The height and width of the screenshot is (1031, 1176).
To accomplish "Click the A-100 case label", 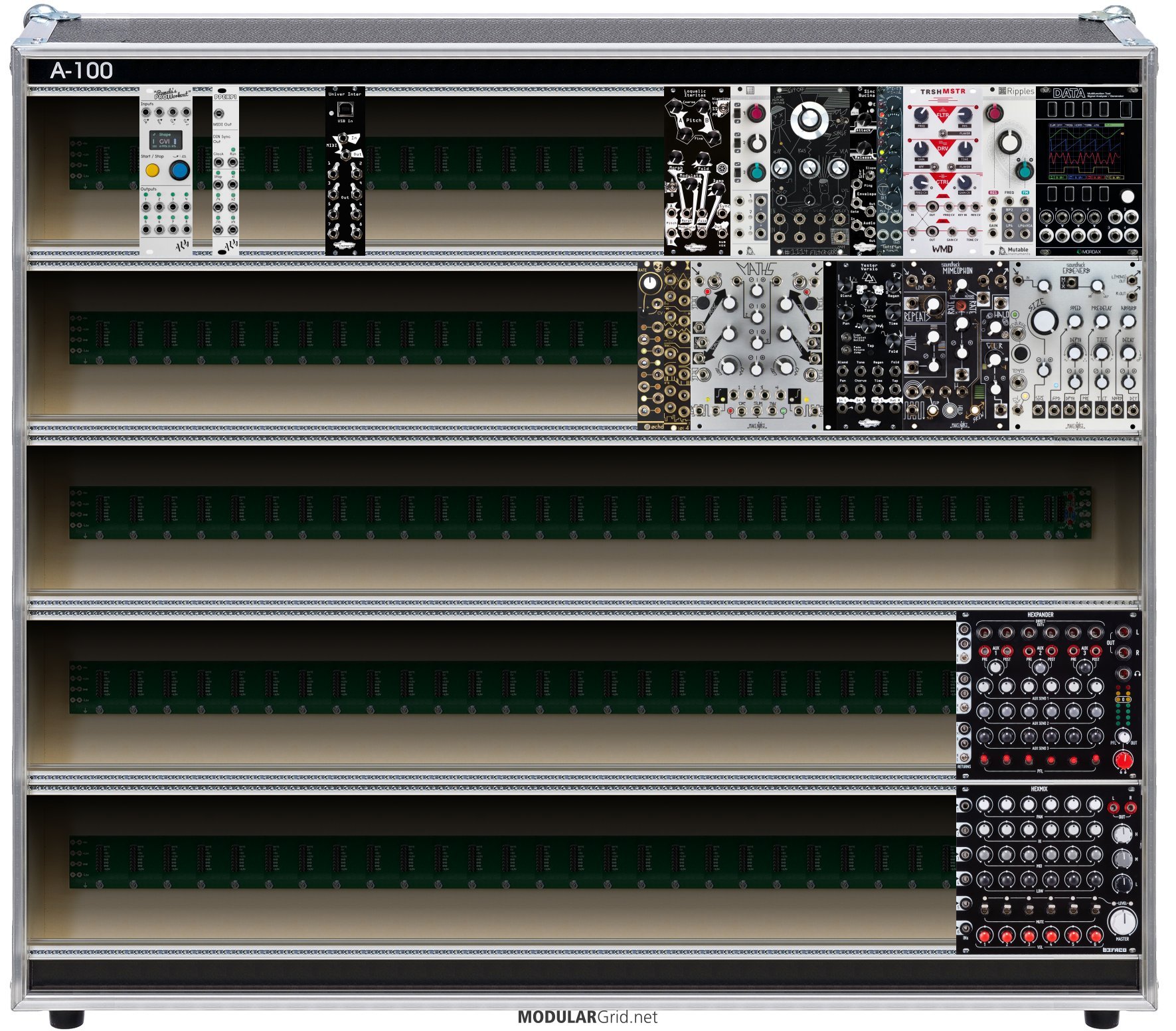I will 82,70.
